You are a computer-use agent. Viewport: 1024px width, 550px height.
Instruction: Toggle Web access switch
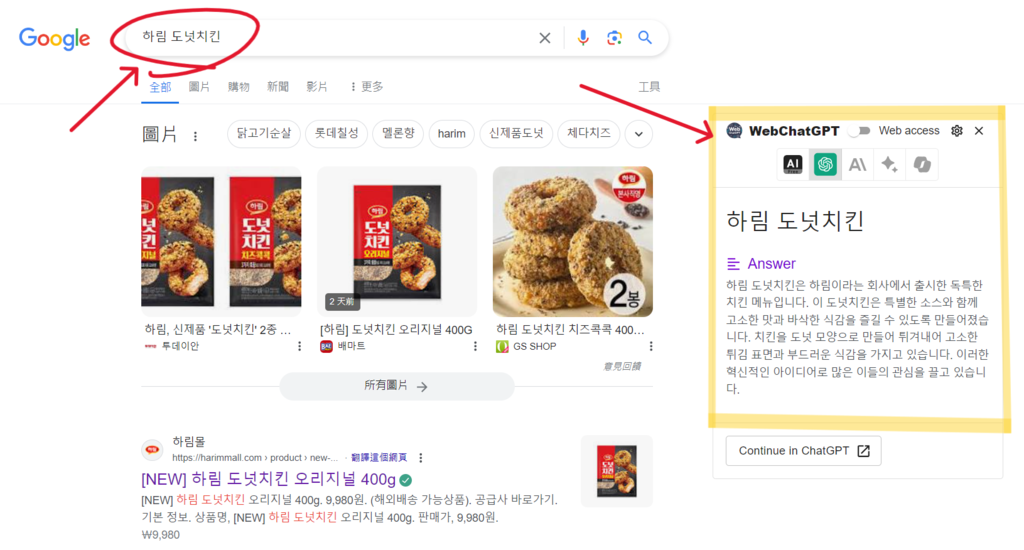(861, 131)
